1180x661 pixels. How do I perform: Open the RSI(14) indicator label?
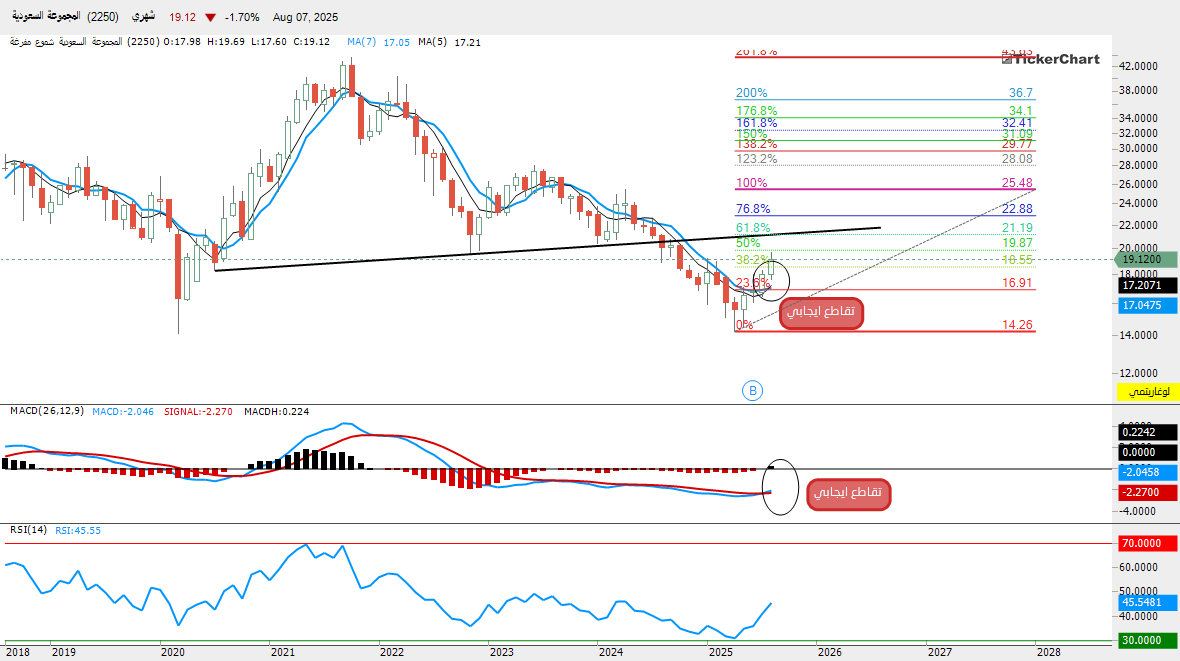point(29,530)
